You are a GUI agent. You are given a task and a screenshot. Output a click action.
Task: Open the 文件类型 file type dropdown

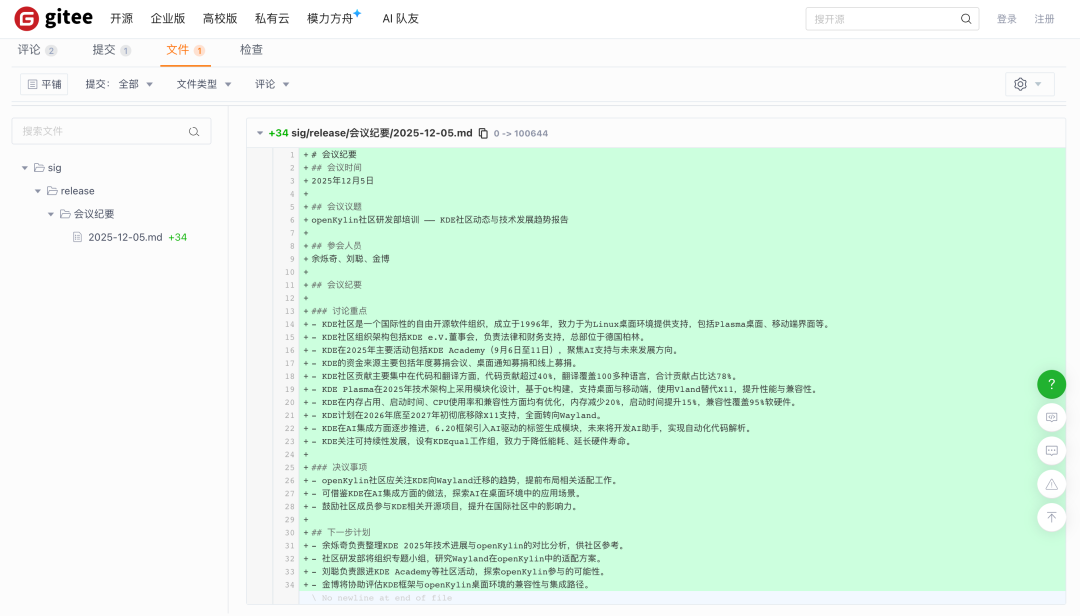[203, 84]
